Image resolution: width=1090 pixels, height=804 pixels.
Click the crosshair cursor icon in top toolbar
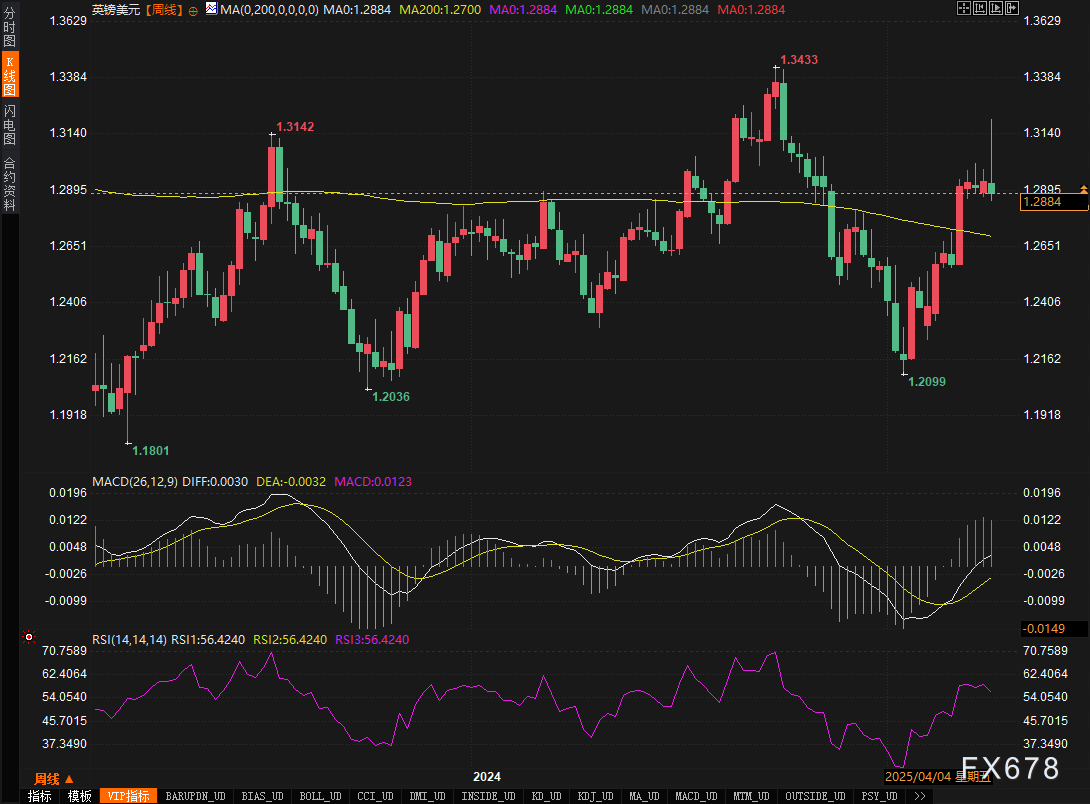[963, 8]
